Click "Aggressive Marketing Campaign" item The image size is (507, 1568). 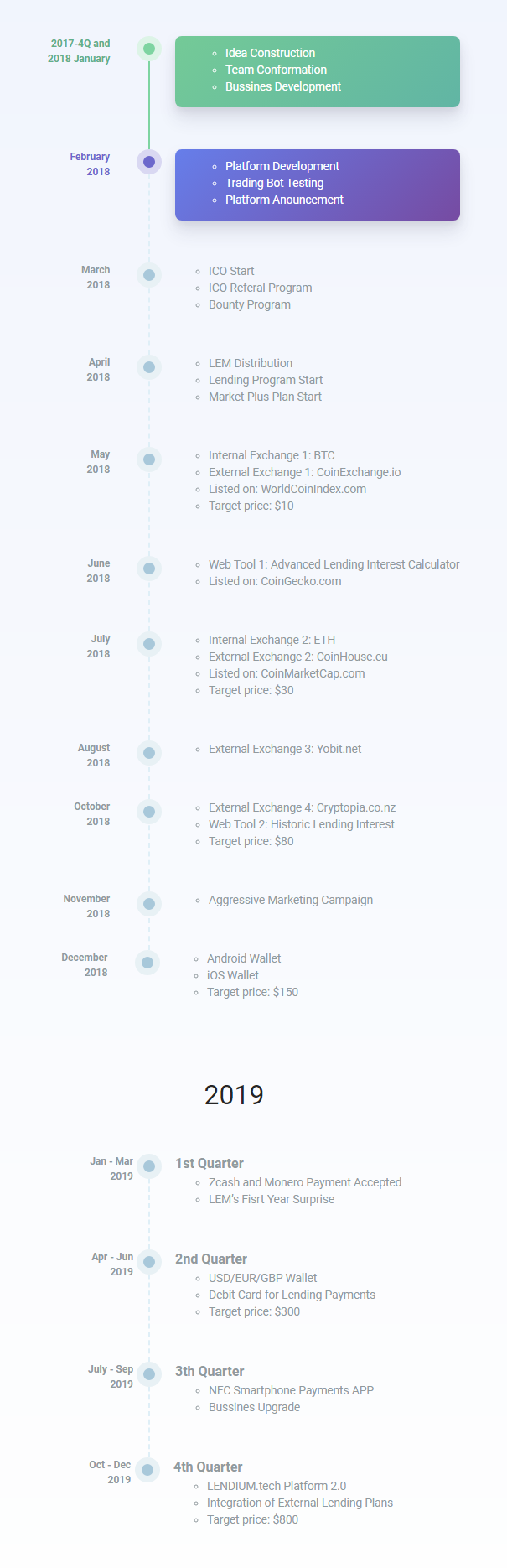(291, 900)
